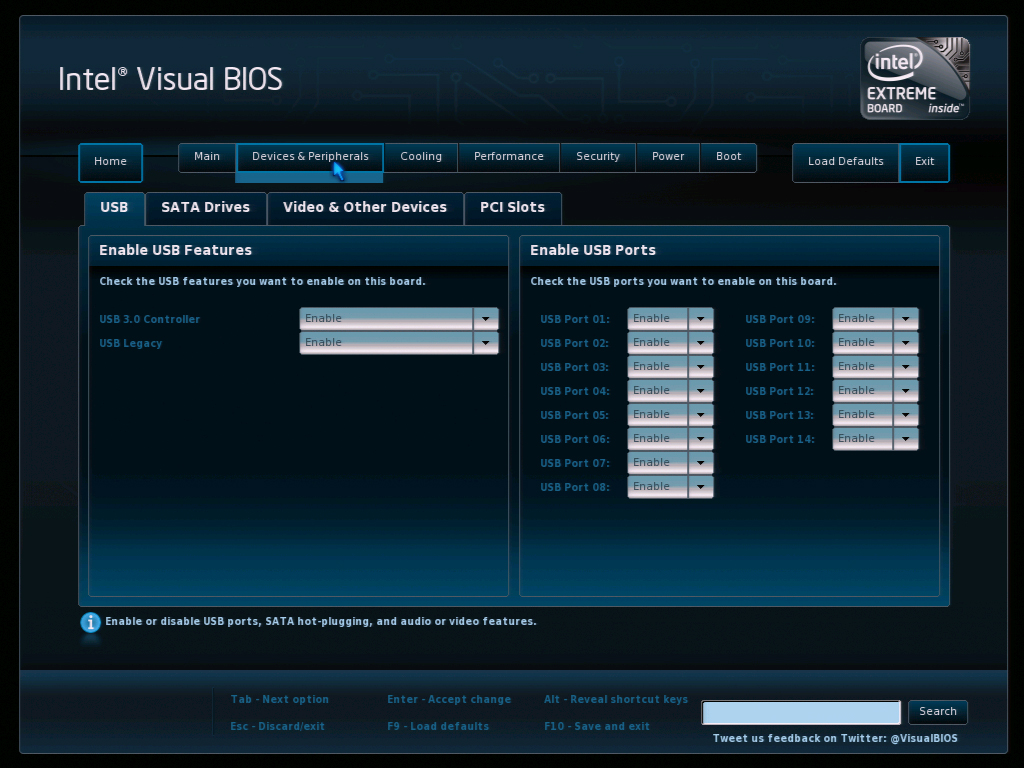Open the Security settings tab
This screenshot has width=1024, height=768.
pos(597,156)
